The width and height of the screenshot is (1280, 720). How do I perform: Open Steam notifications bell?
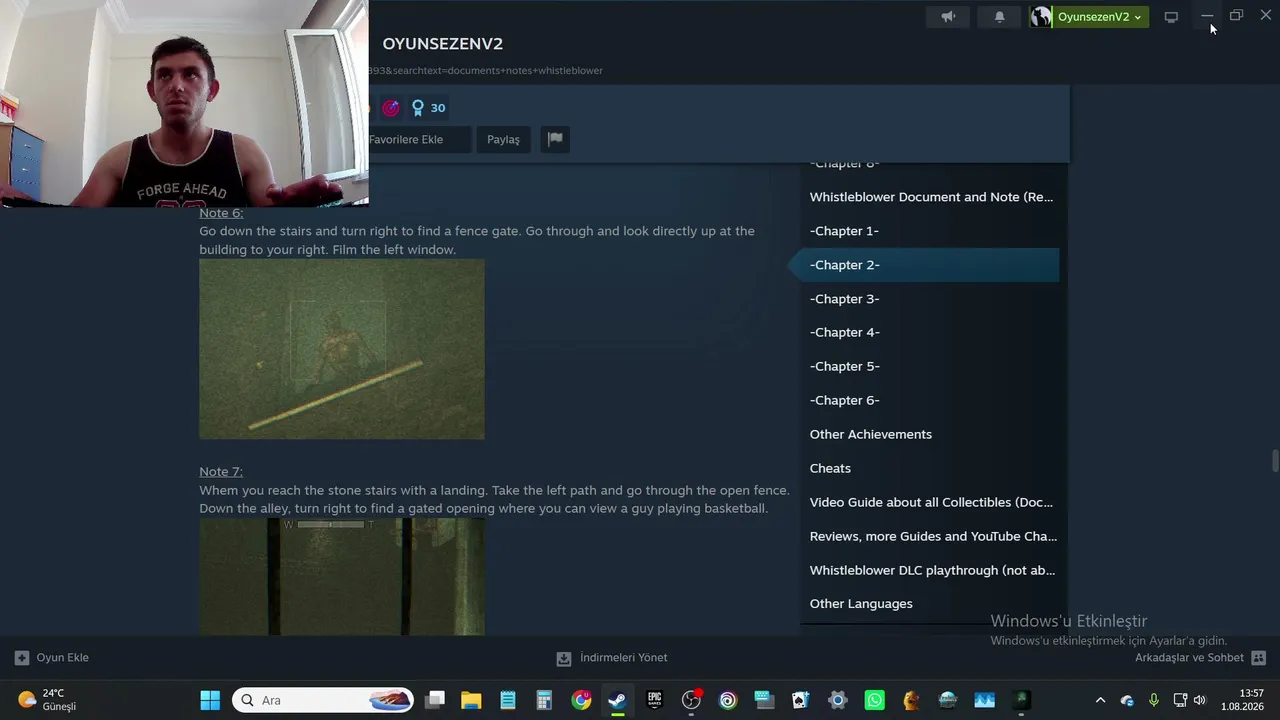click(x=999, y=17)
